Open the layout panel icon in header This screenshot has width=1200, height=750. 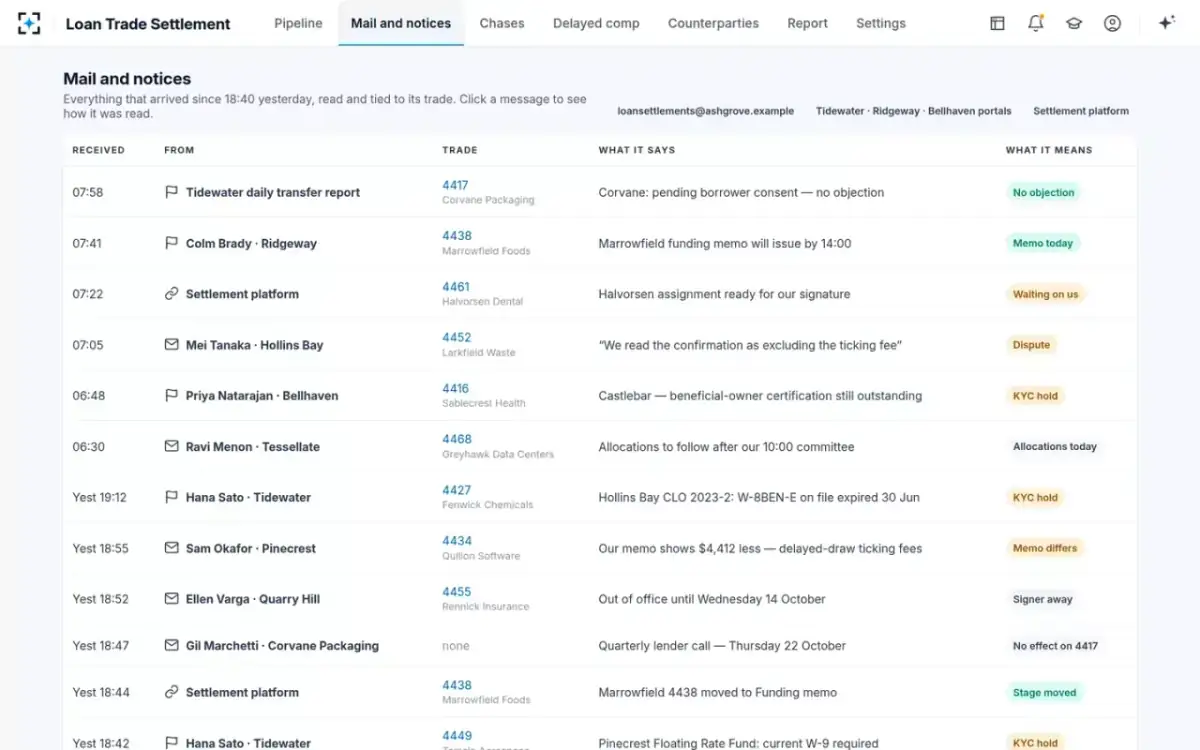click(x=997, y=23)
